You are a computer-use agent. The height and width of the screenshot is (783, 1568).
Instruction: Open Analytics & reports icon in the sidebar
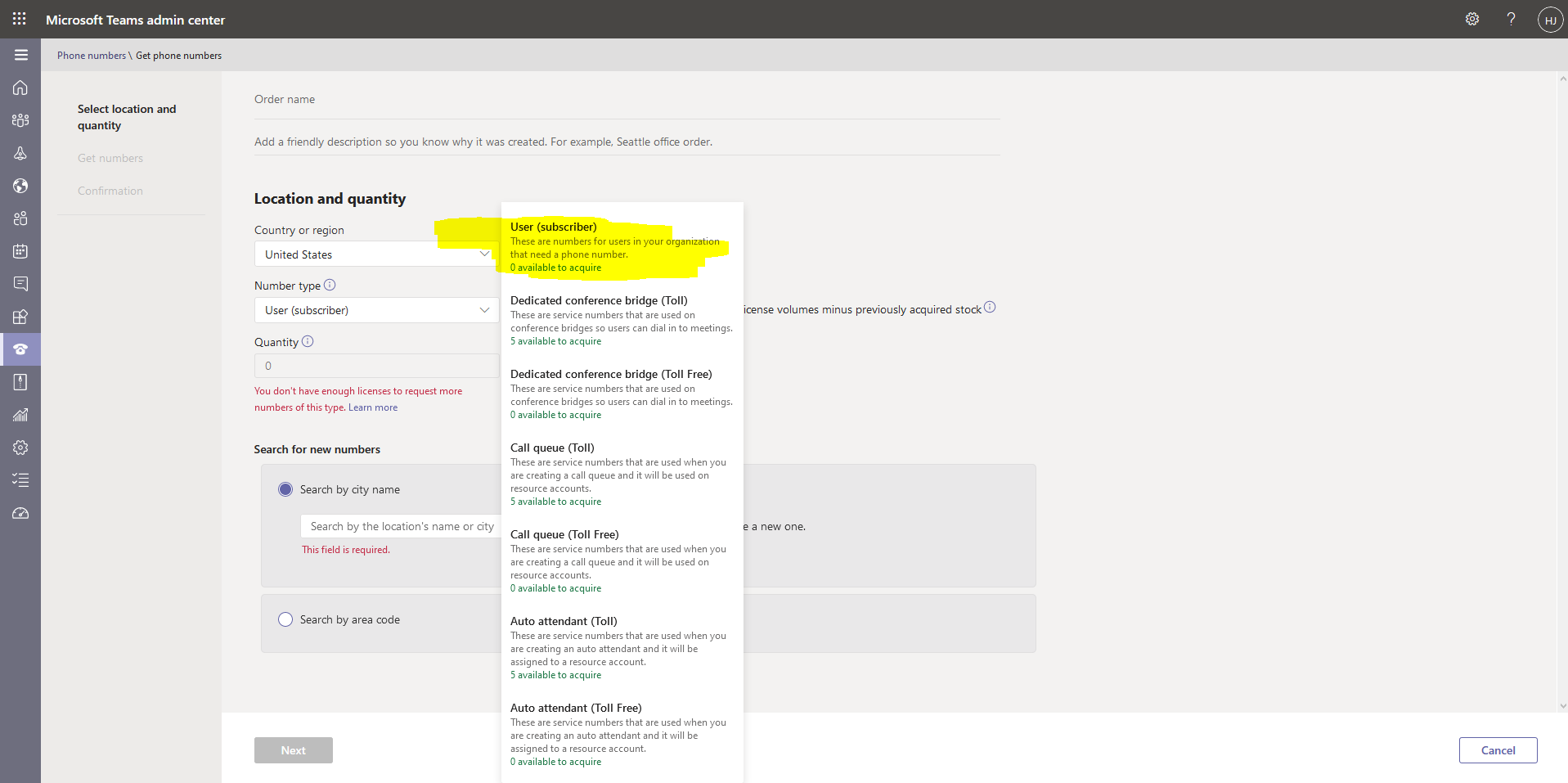pos(20,415)
